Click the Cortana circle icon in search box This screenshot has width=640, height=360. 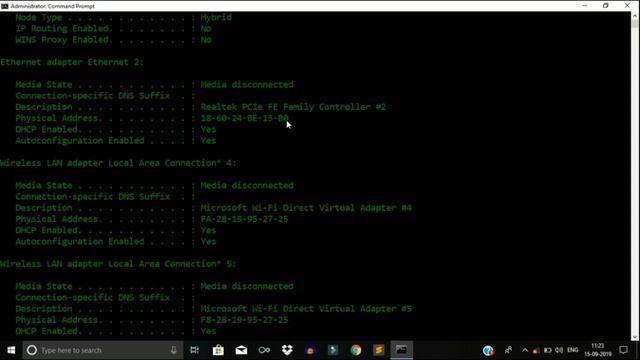[x=32, y=350]
